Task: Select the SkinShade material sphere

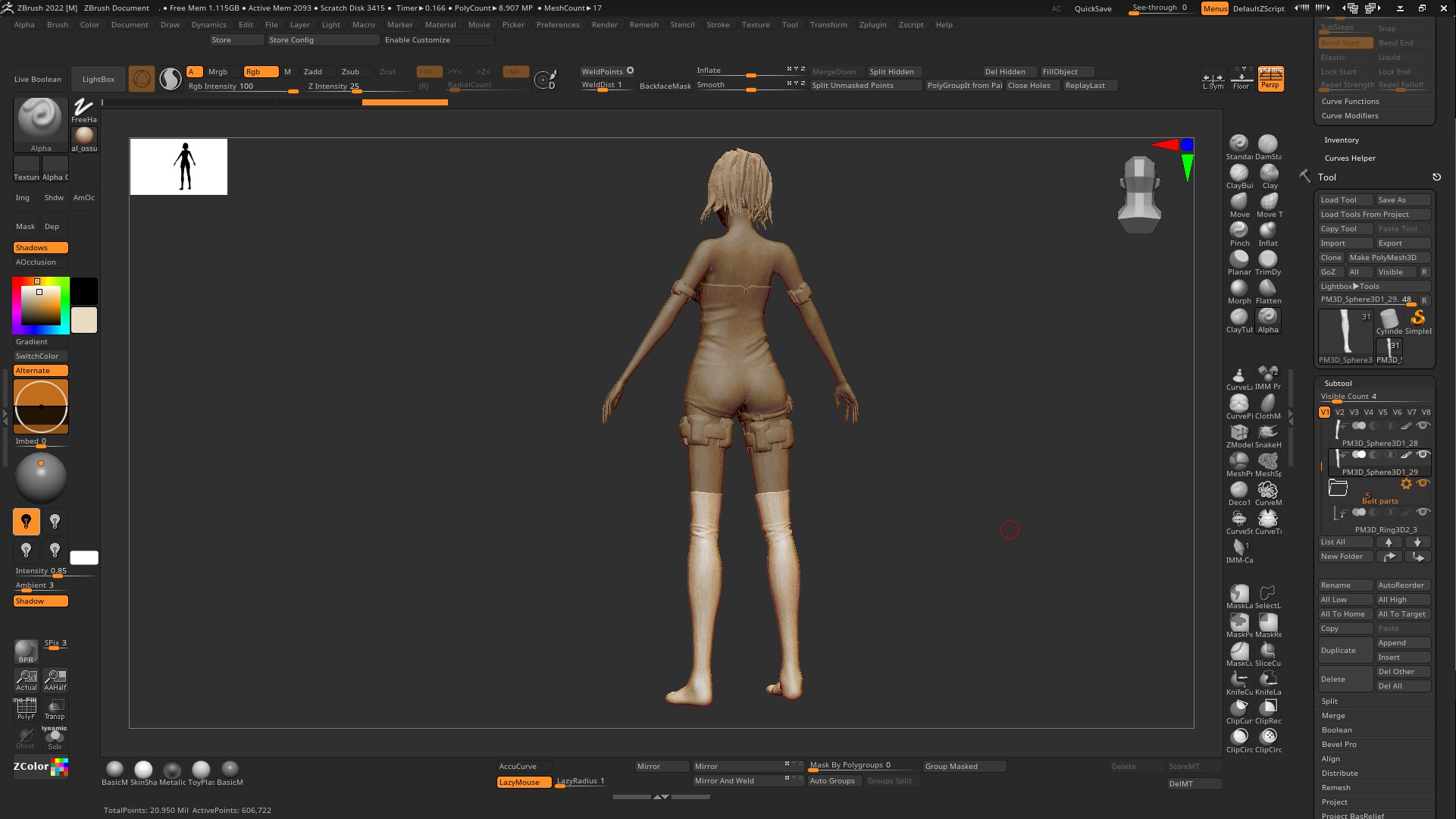Action: [x=143, y=770]
